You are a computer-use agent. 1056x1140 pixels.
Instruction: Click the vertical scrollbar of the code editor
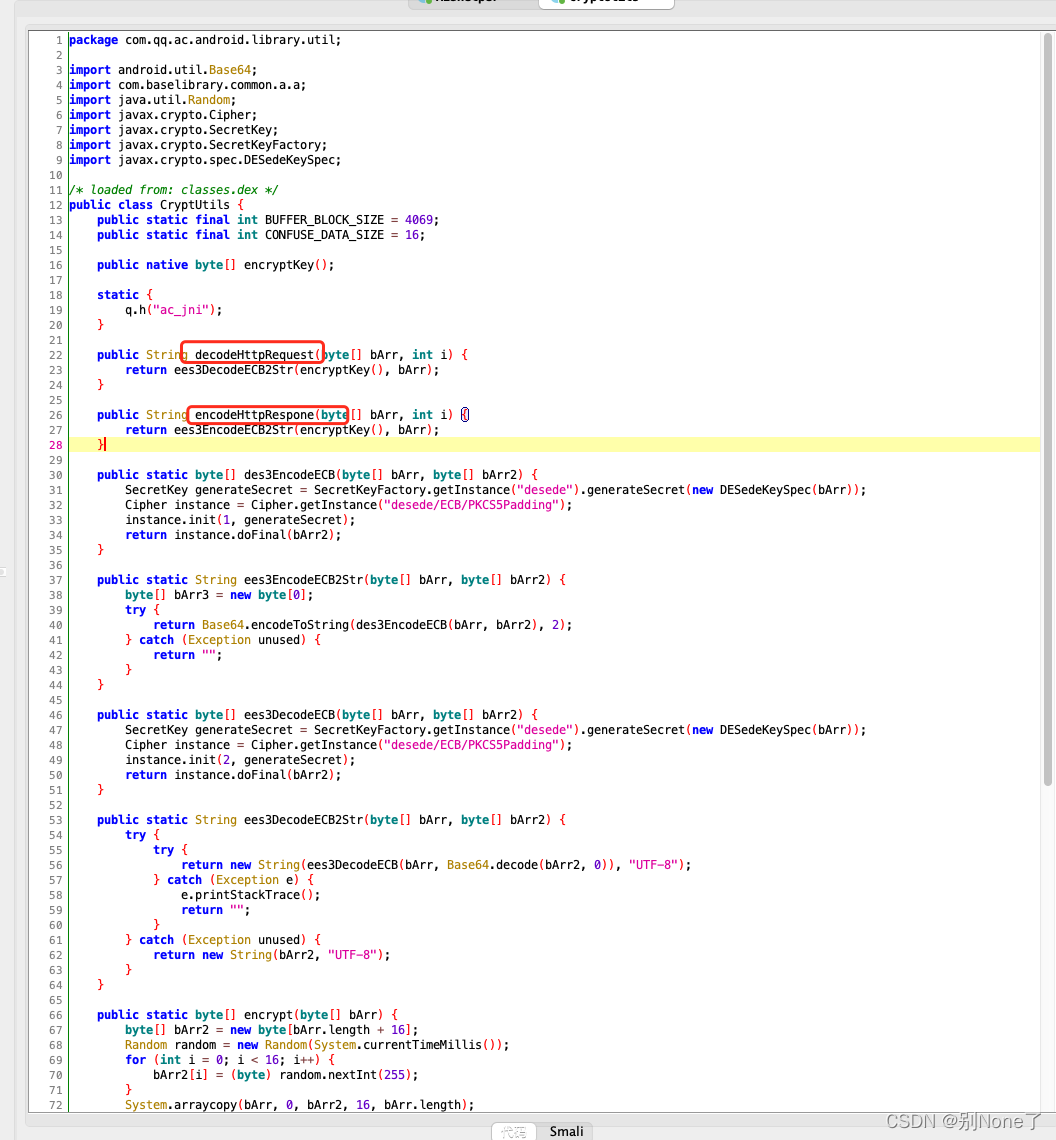1047,407
